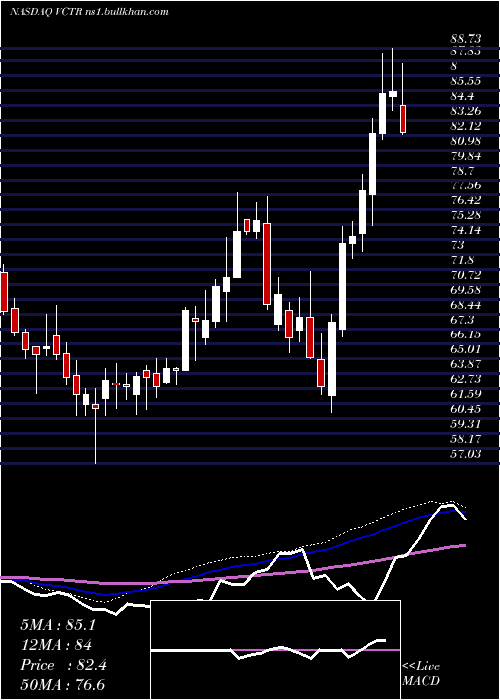Click the 88.73 price label
This screenshot has width=500, height=700.
click(466, 39)
